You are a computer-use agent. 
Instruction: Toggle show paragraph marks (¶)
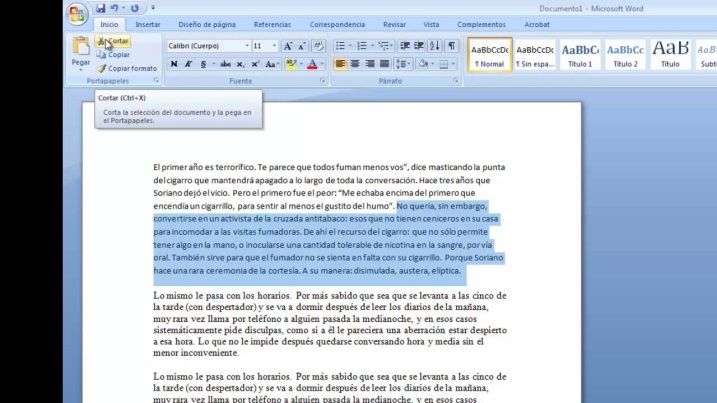(x=452, y=46)
